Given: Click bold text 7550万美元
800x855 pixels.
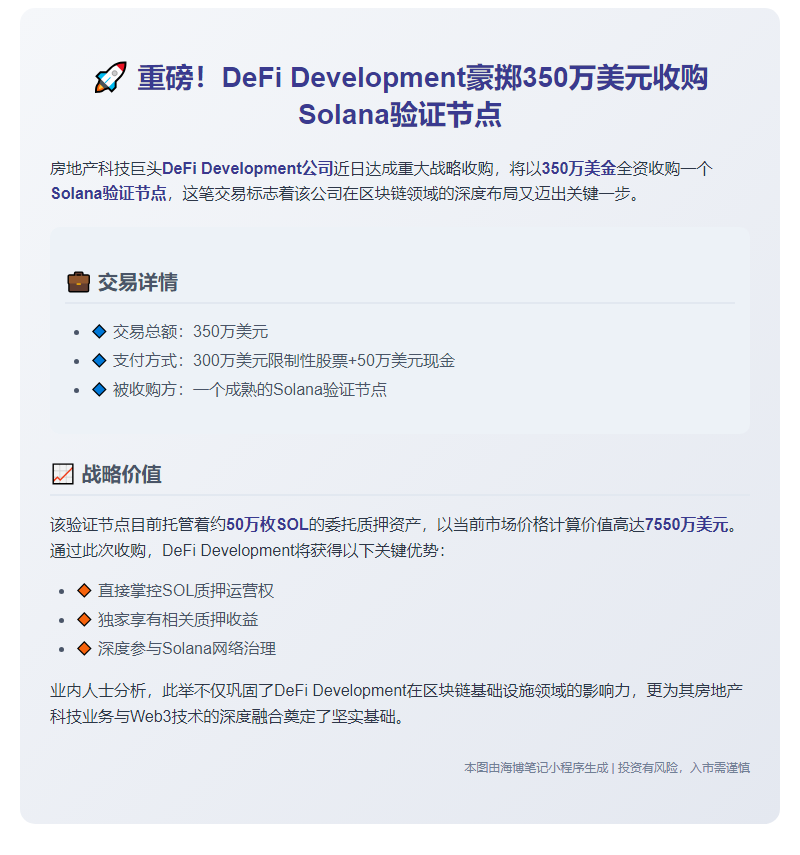Looking at the screenshot, I should [x=687, y=525].
